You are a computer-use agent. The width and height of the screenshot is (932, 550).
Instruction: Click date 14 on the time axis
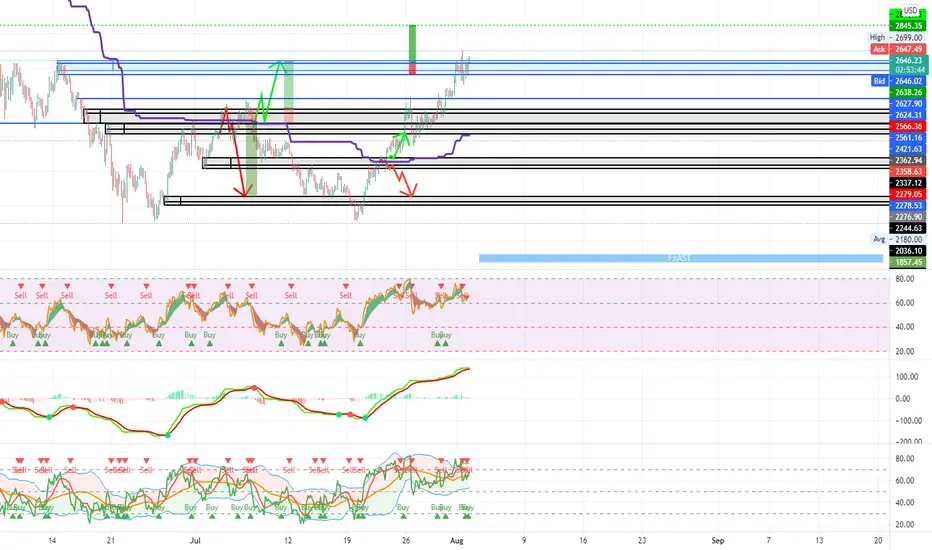coord(52,540)
